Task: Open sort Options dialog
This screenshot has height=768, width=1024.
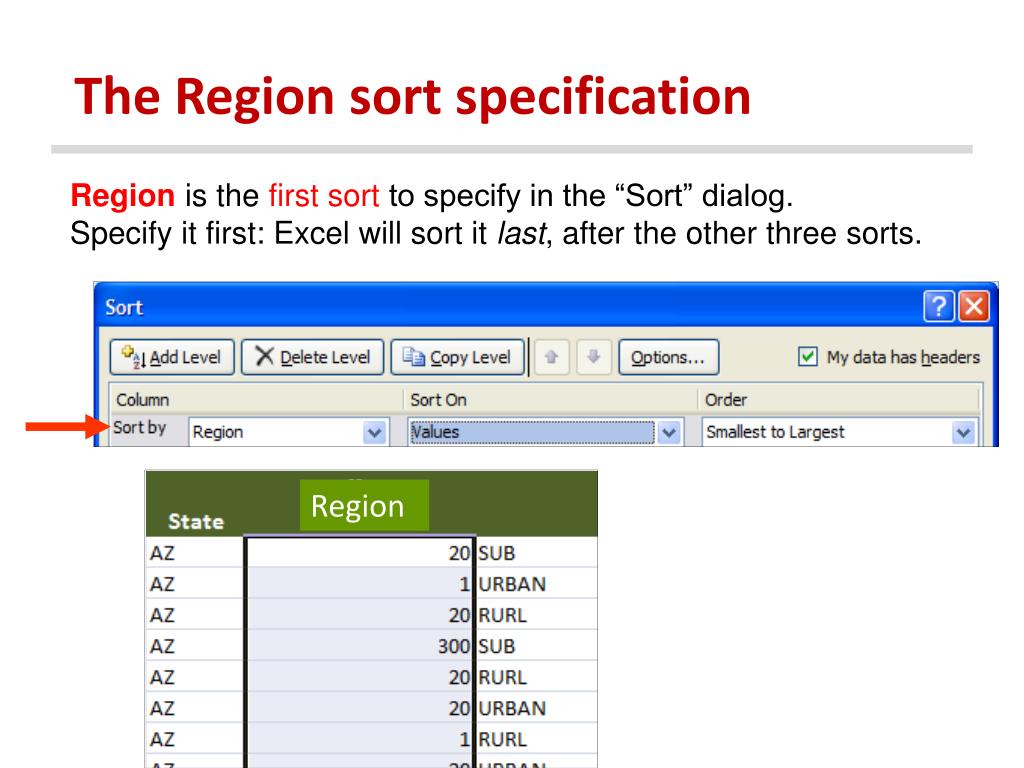Action: click(668, 357)
